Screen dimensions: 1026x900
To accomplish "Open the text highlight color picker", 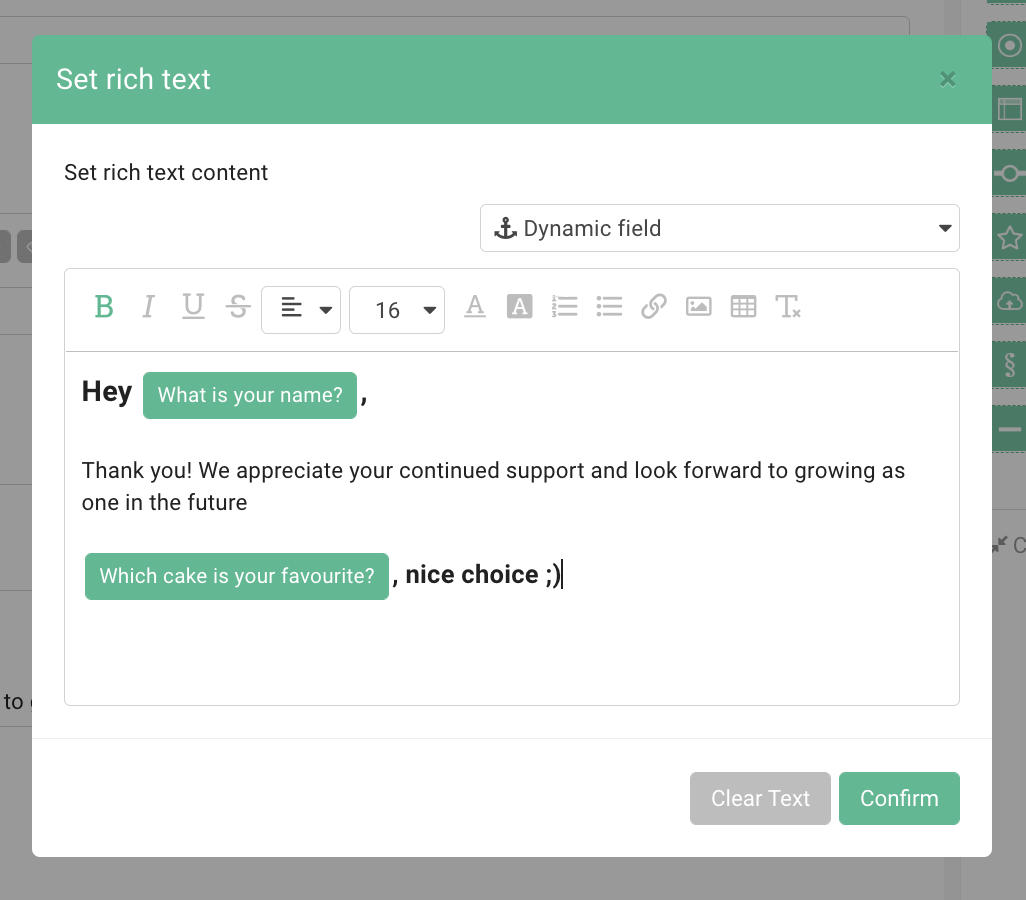I will tap(519, 307).
